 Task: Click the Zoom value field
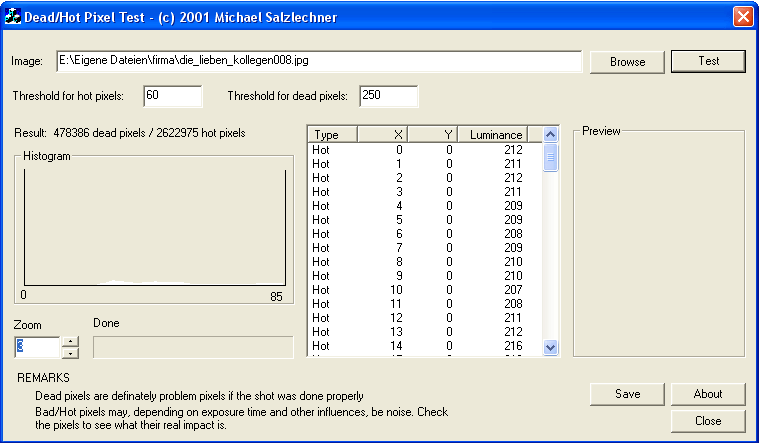(x=37, y=347)
